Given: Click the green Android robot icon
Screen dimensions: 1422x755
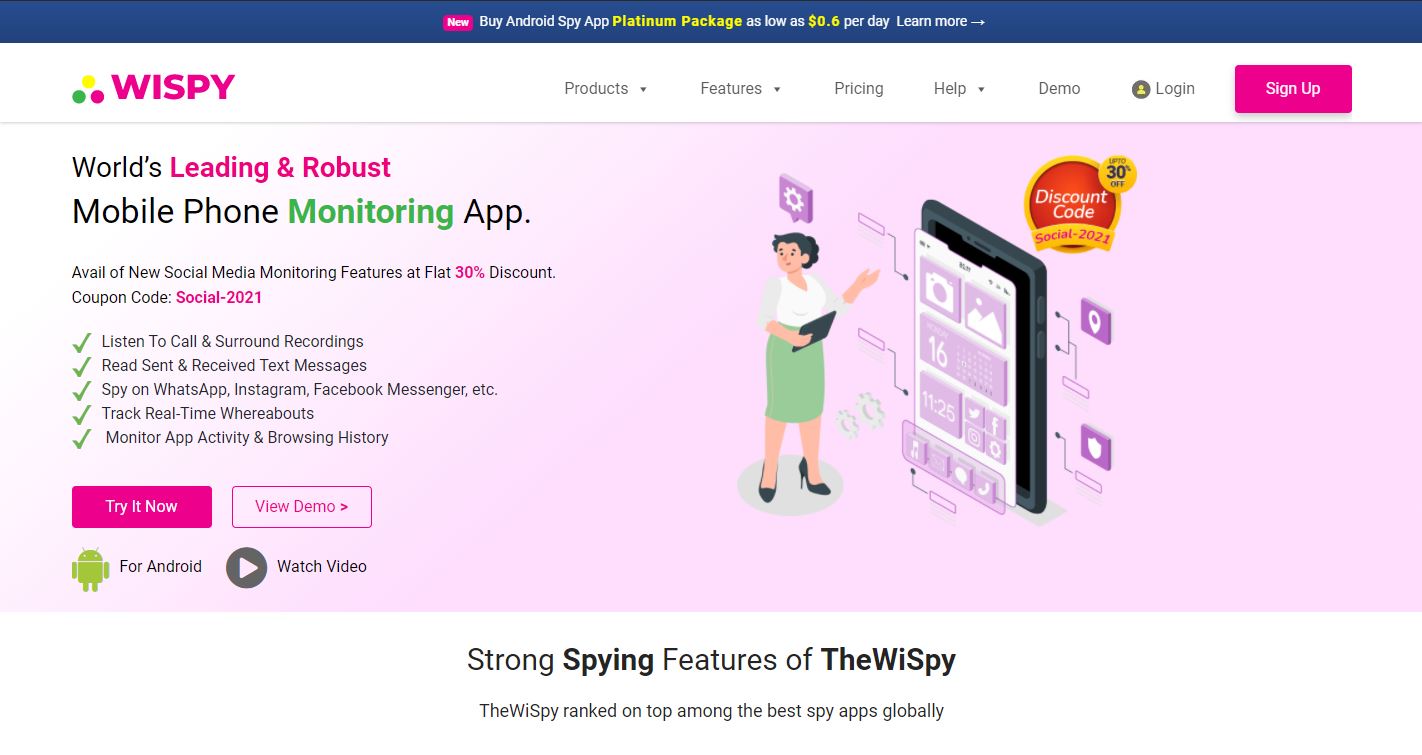Looking at the screenshot, I should coord(90,568).
